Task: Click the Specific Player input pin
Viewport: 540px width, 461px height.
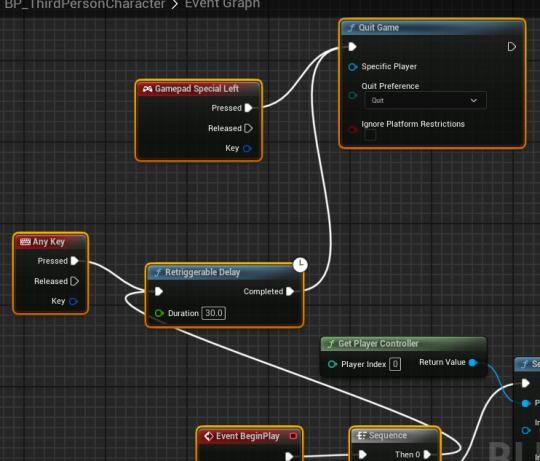Action: pos(352,67)
